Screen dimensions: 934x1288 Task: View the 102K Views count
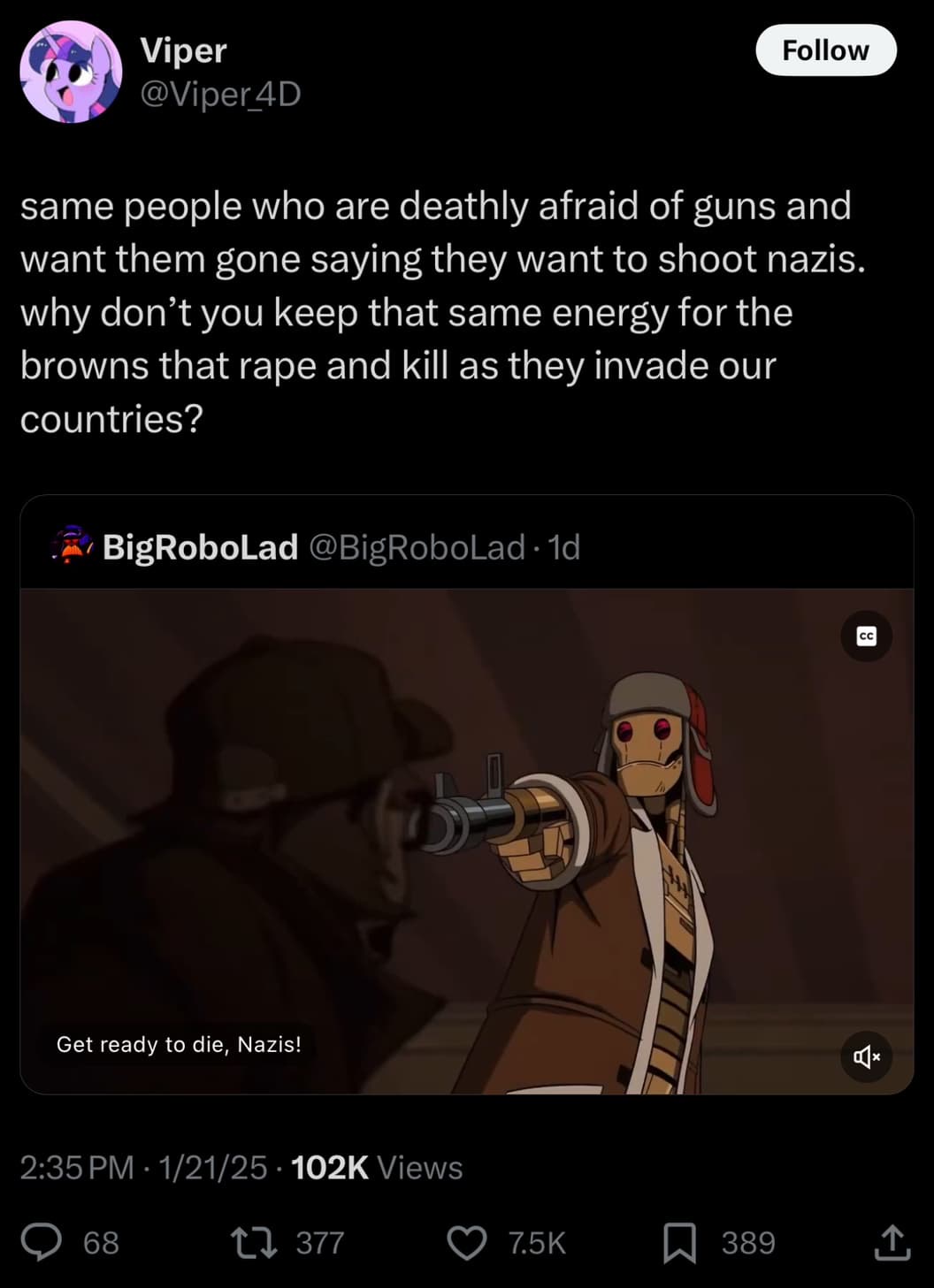tap(377, 1168)
